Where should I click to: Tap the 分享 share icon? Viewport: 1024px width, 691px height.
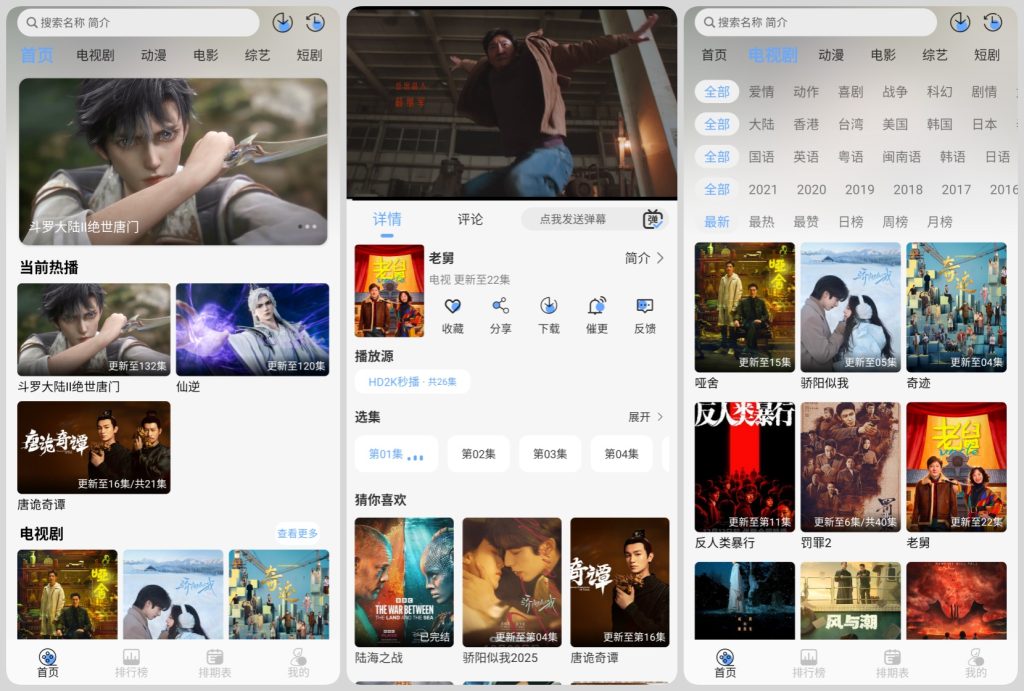[500, 307]
